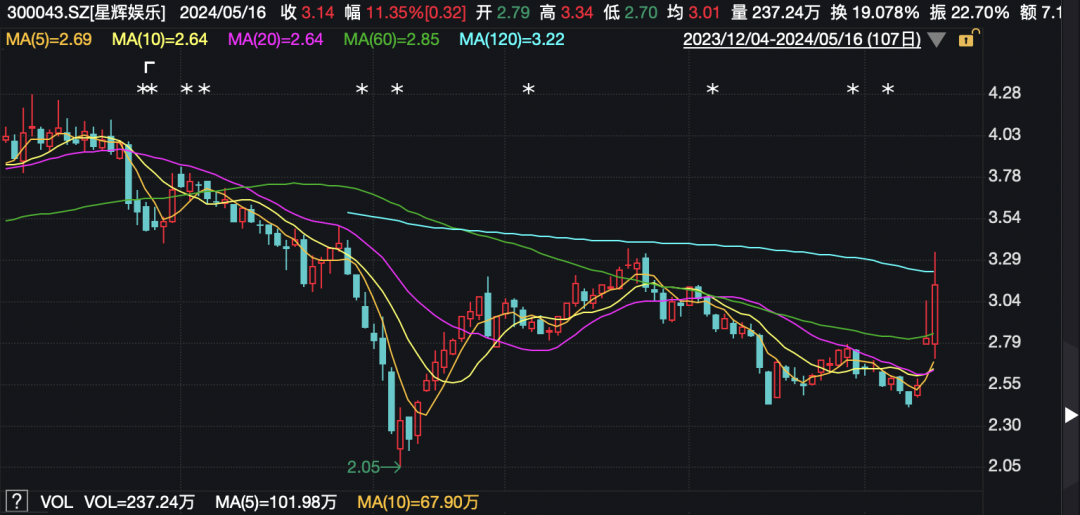1080x515 pixels.
Task: Open the question mark help icon
Action: (x=16, y=499)
